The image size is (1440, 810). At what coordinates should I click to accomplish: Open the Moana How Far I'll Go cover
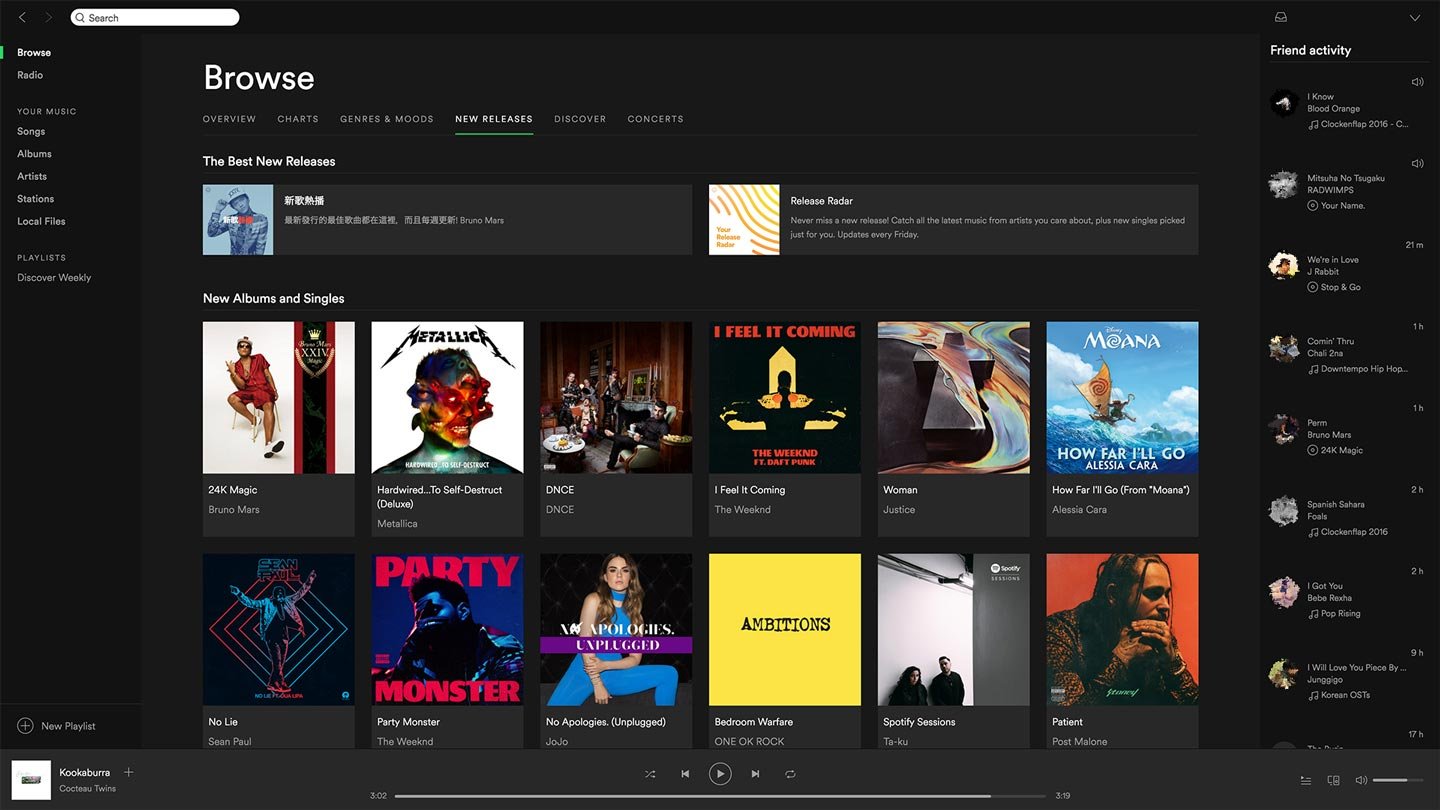pyautogui.click(x=1122, y=397)
